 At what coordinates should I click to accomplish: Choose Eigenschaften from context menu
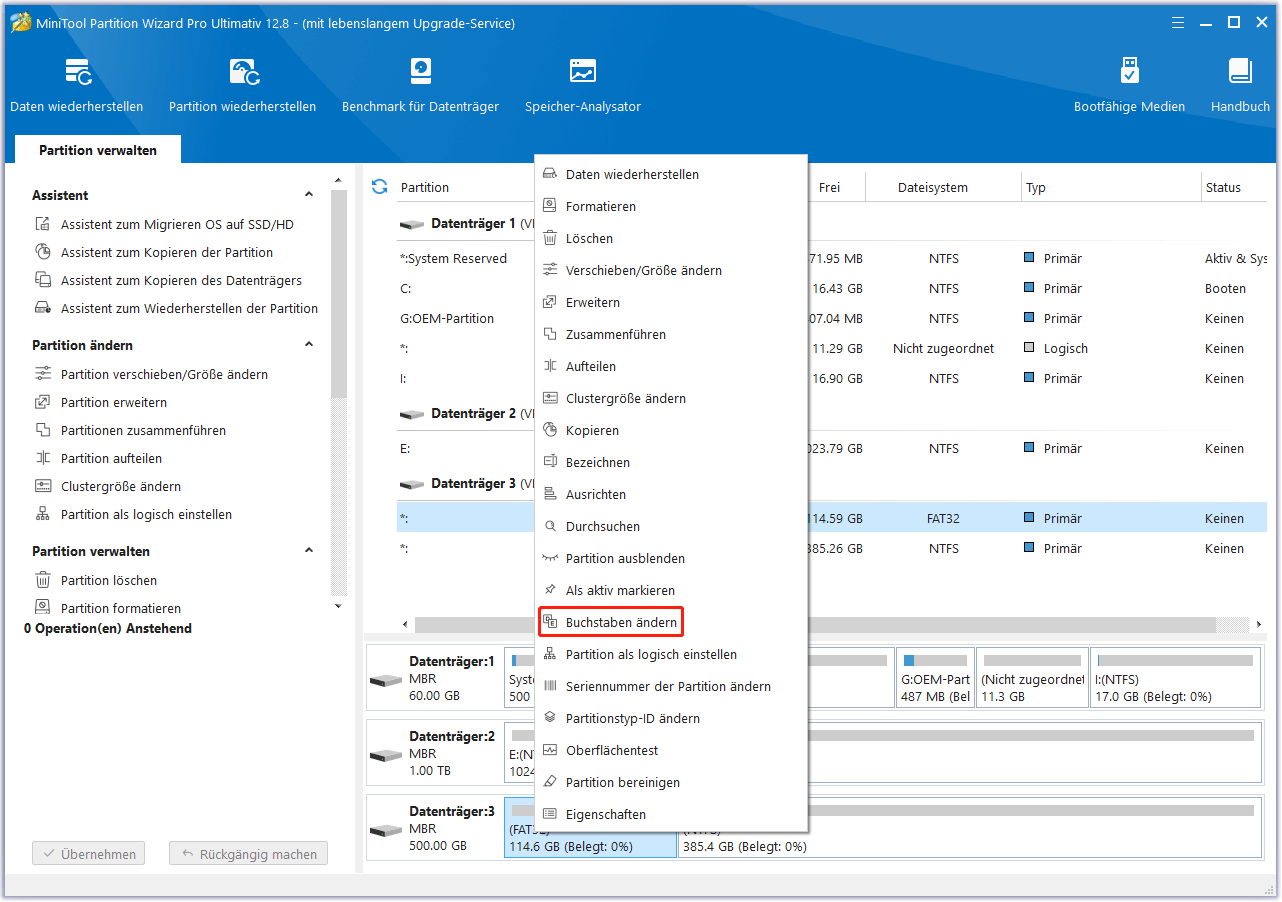pyautogui.click(x=671, y=815)
